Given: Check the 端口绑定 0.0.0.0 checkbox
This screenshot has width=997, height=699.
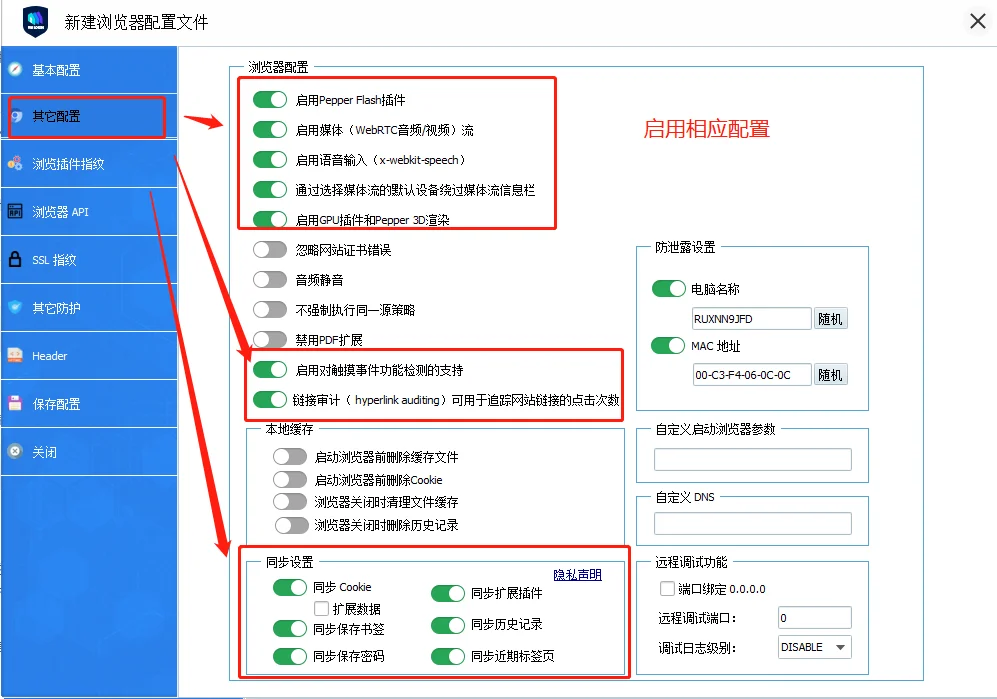Looking at the screenshot, I should point(668,589).
